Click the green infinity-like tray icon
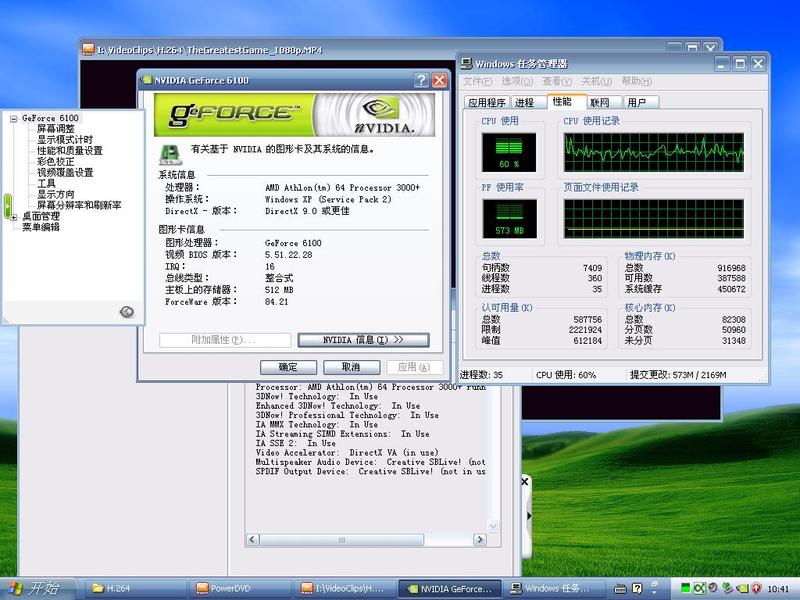 [699, 588]
